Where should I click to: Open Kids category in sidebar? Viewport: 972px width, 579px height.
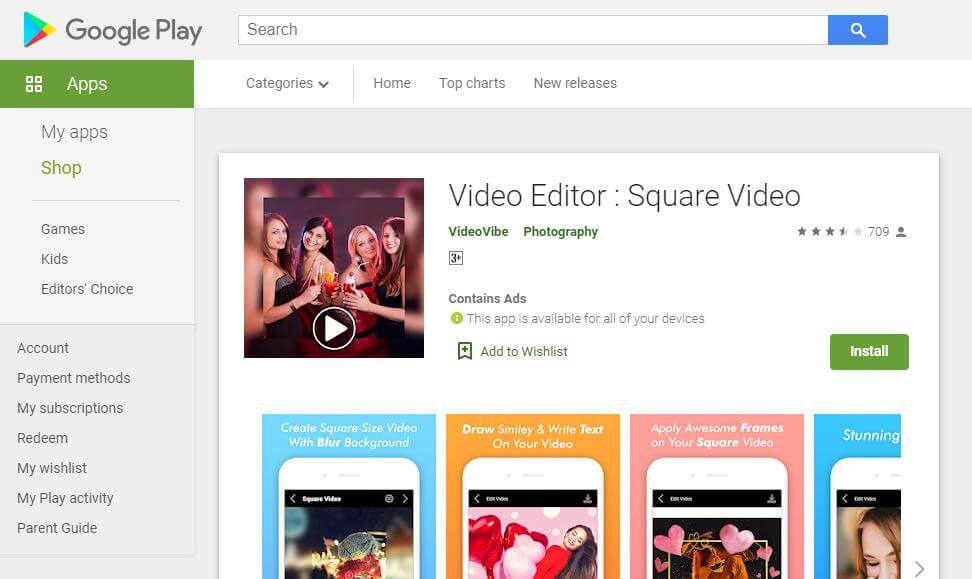pos(55,259)
